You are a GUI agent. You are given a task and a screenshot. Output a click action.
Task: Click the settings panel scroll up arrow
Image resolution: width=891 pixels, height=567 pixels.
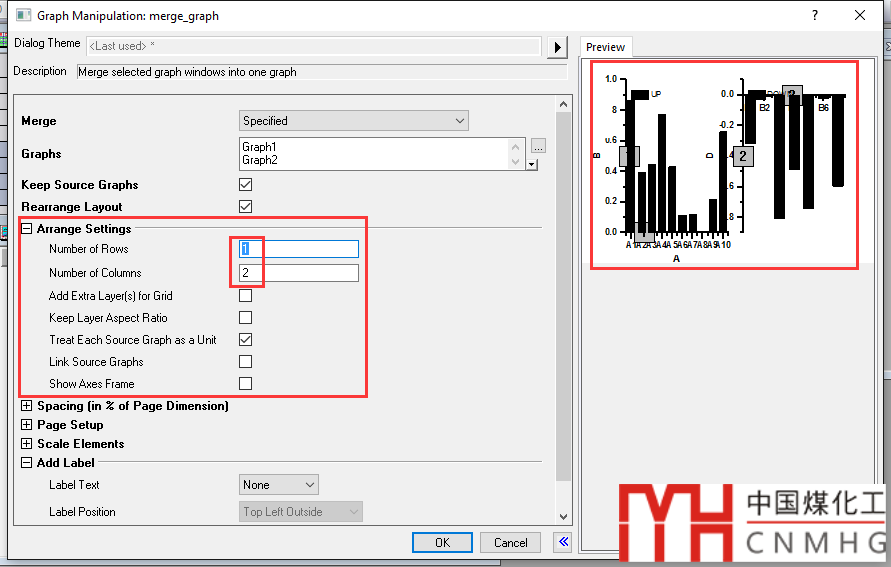point(563,104)
